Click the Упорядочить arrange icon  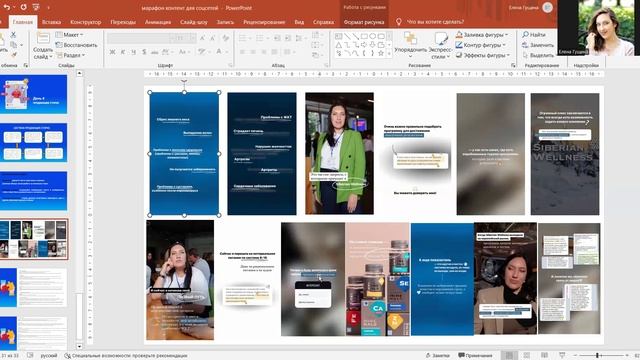point(410,38)
